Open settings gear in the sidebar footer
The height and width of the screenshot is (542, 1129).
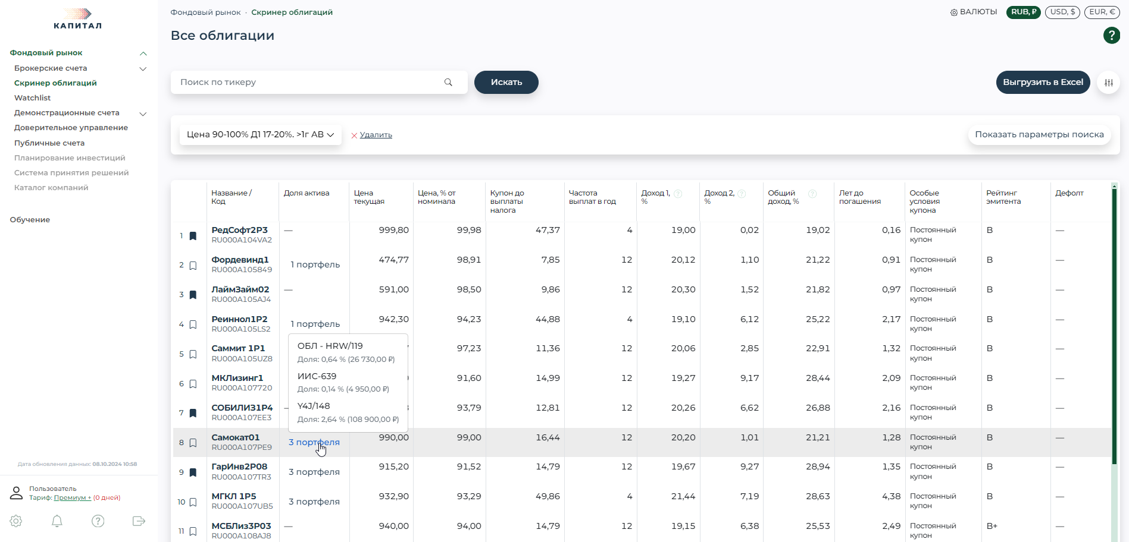coord(16,521)
